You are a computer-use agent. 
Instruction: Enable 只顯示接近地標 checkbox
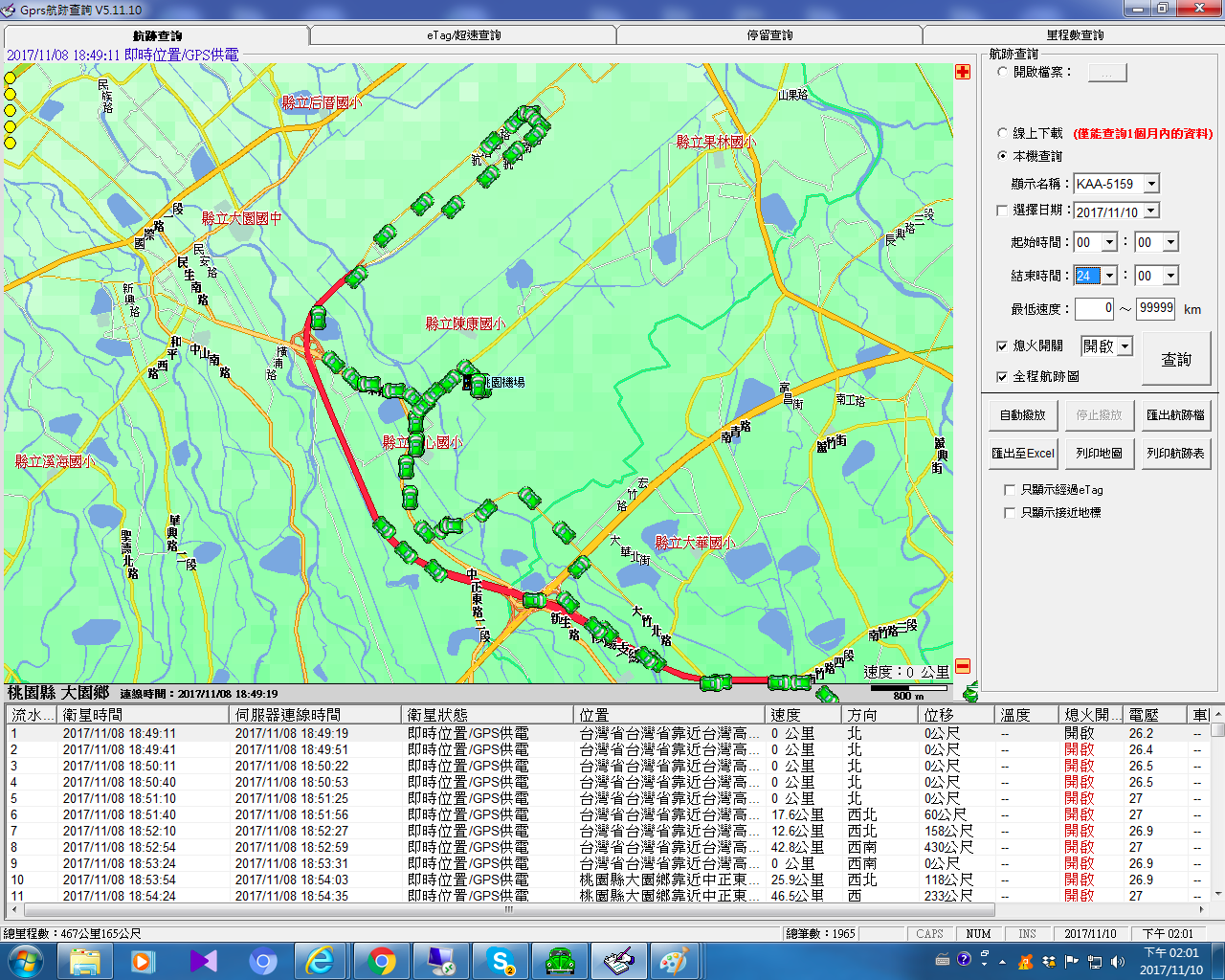[x=1010, y=512]
